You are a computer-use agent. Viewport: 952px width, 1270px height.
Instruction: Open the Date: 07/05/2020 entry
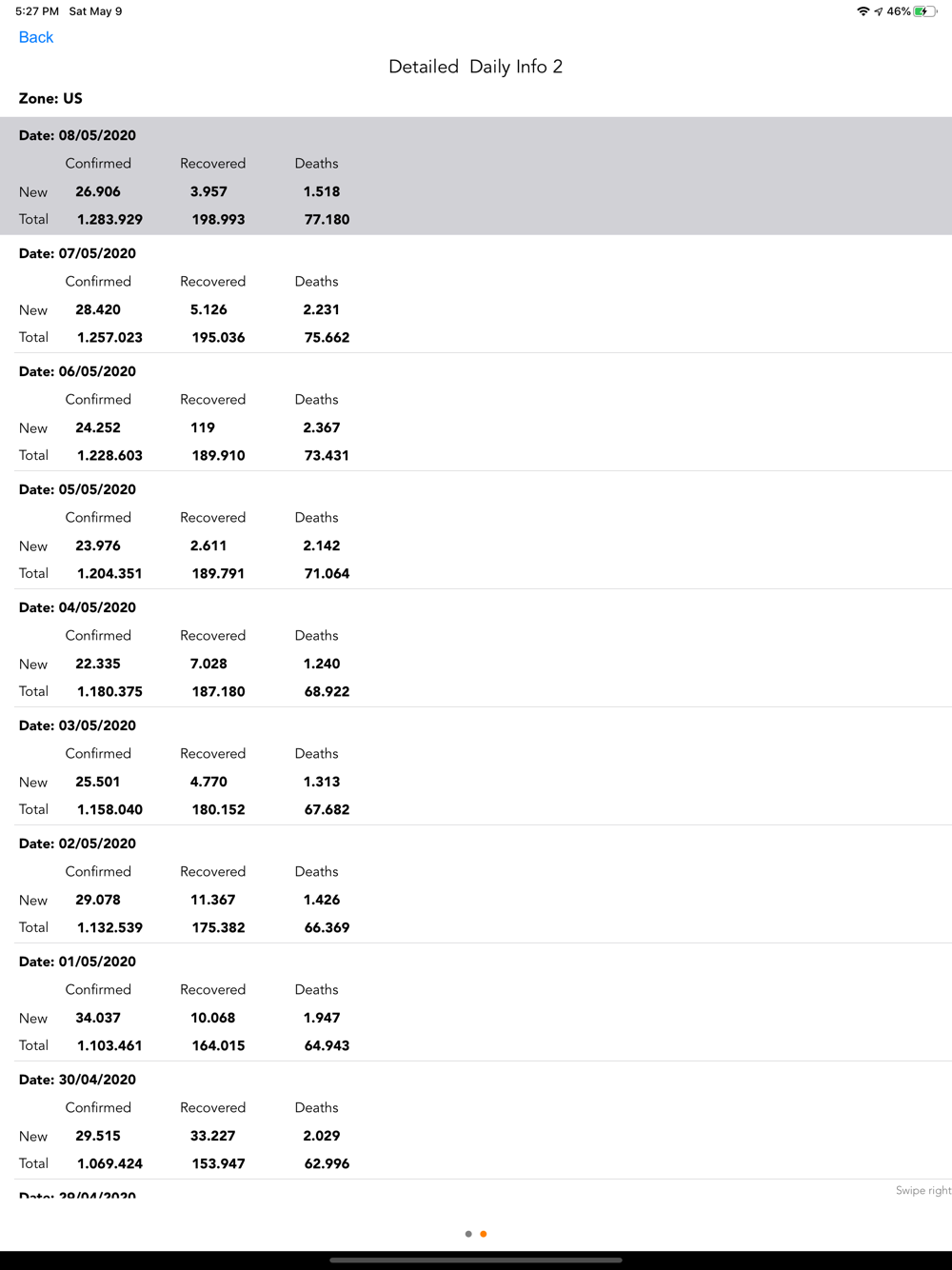pyautogui.click(x=77, y=253)
